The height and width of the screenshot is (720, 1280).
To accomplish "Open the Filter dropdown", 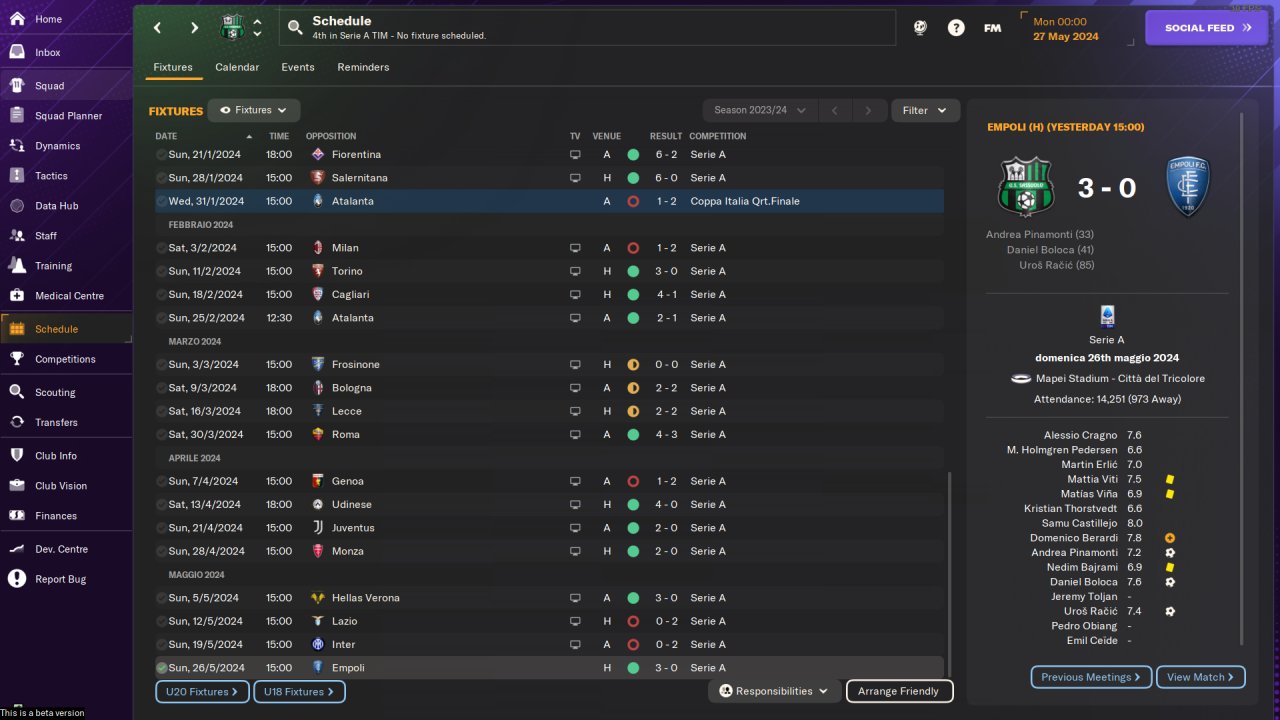I will (925, 110).
